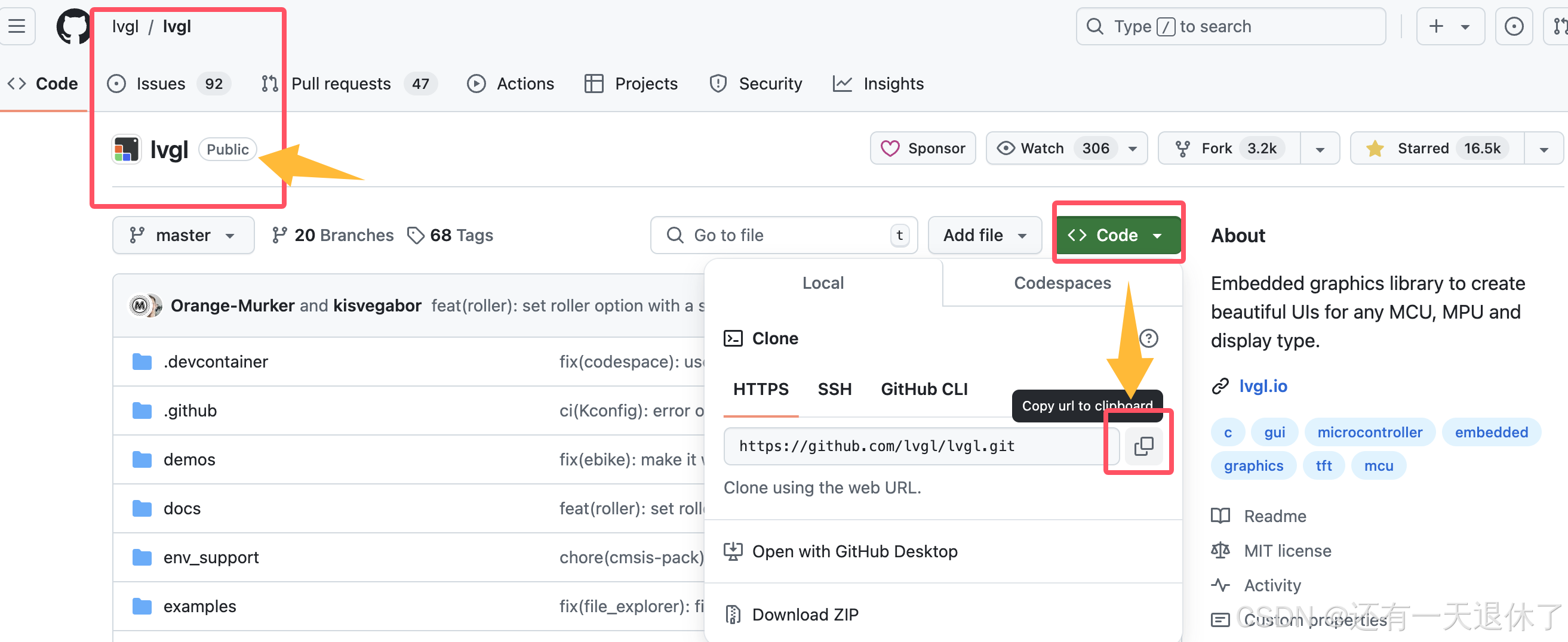Go to GitHub homepage via Octocat logo
Screen dimensions: 1568x642
tap(73, 26)
